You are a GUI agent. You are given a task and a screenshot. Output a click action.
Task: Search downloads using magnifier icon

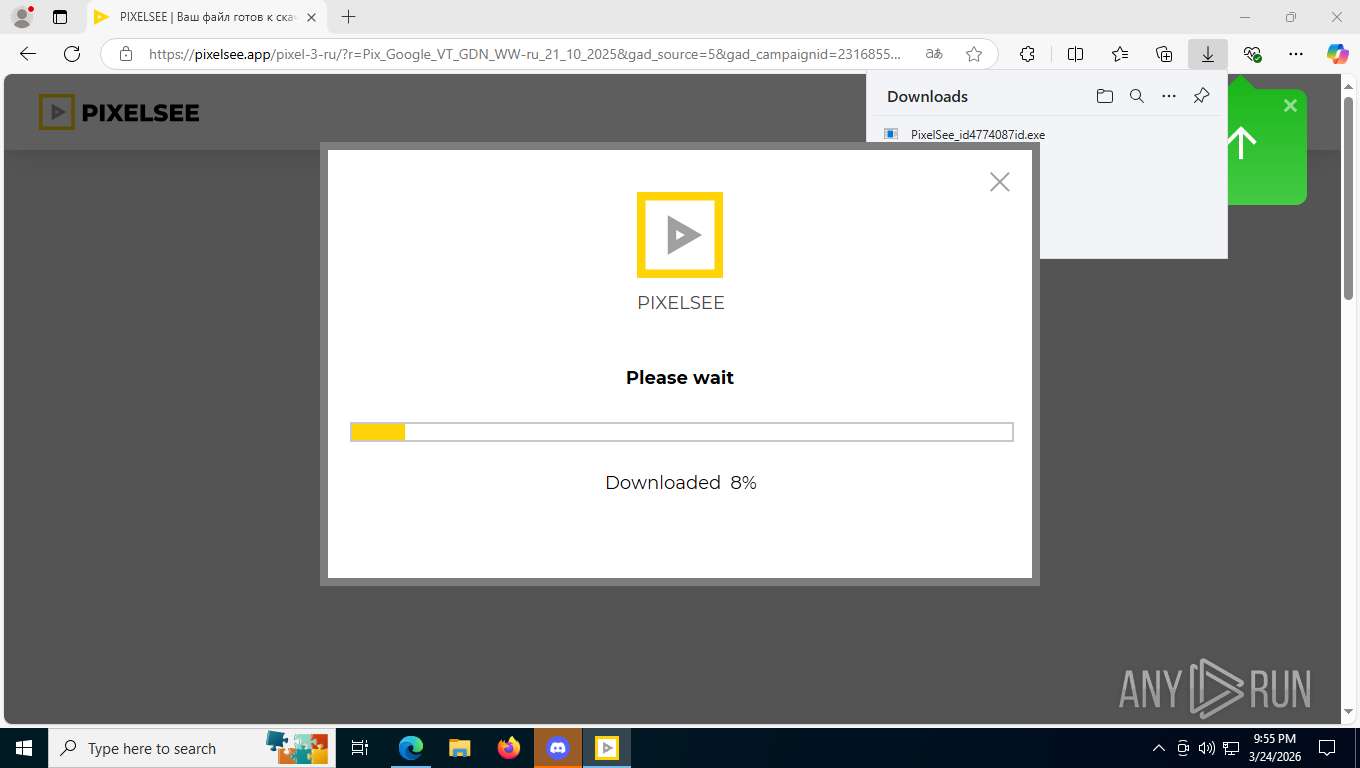point(1136,96)
